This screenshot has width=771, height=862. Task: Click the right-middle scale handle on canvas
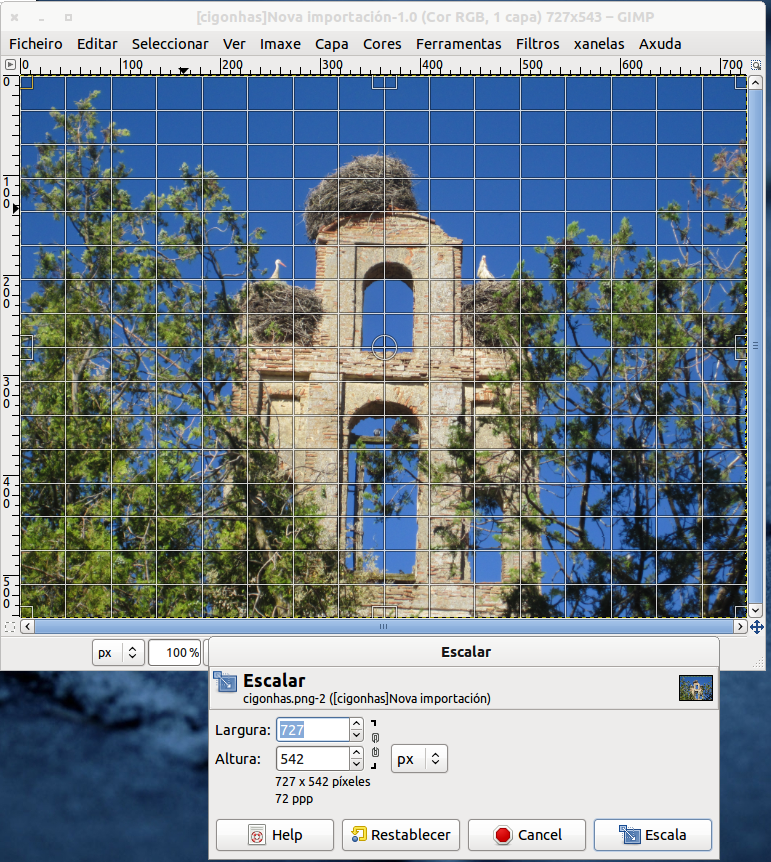(x=741, y=347)
